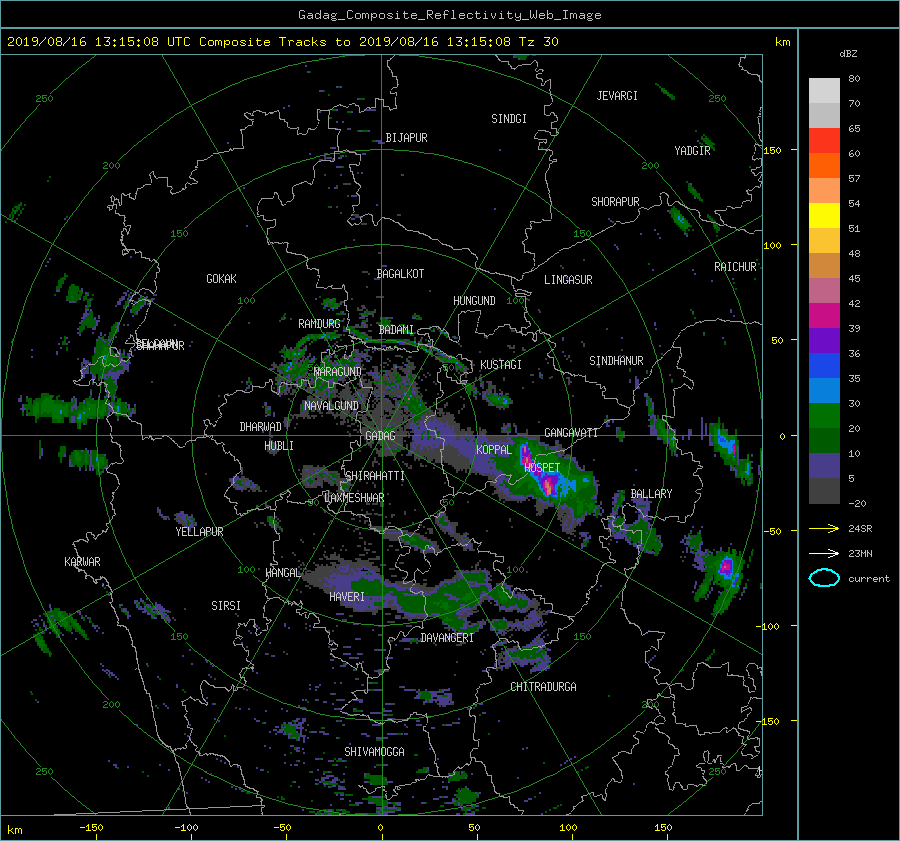The width and height of the screenshot is (900, 841).
Task: Click the magenta storm cell southeast of BALLARY
Action: (x=727, y=567)
